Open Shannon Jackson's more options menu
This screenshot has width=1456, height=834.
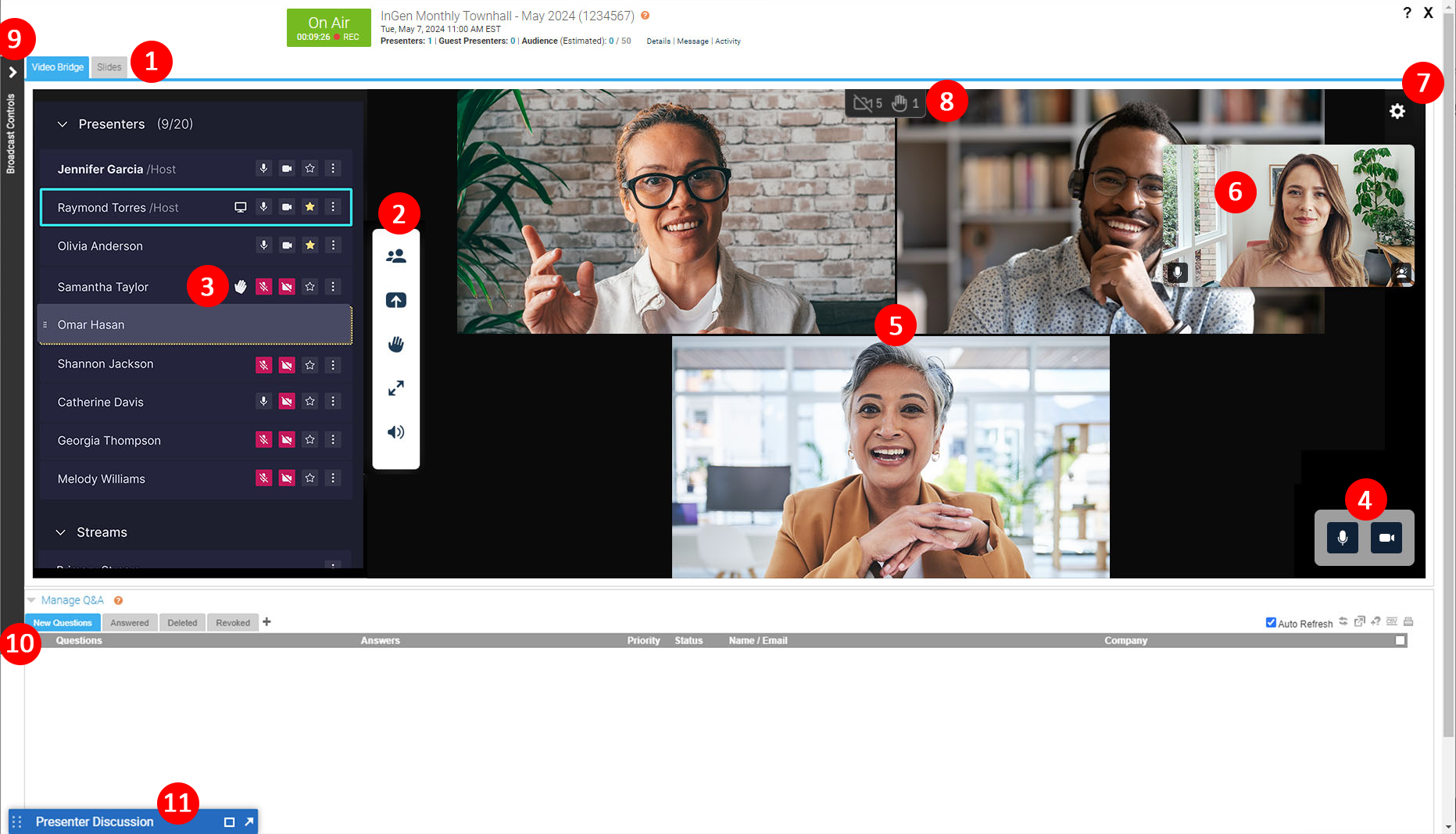tap(333, 365)
